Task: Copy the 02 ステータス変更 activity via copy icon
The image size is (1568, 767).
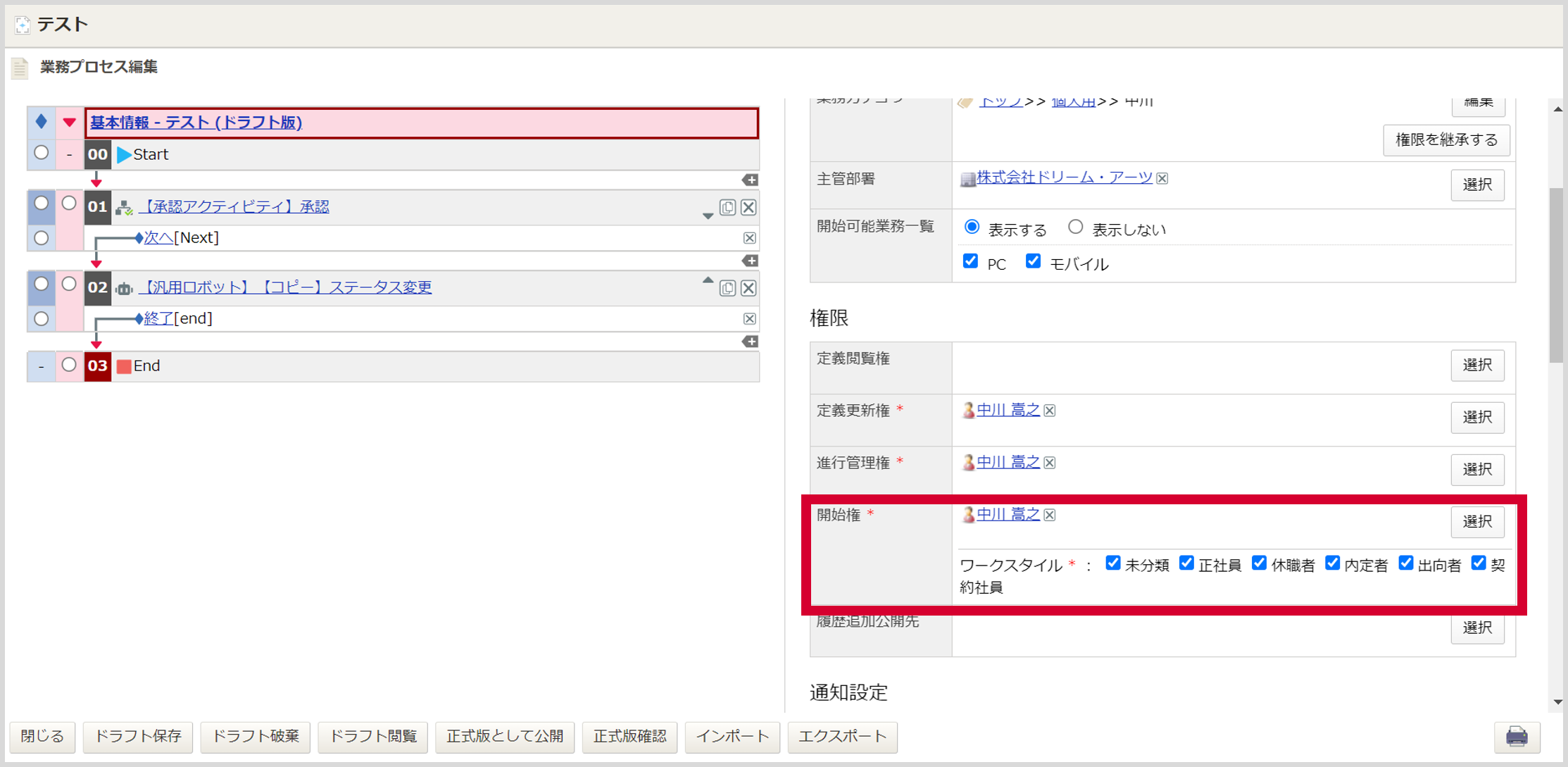Action: (727, 288)
